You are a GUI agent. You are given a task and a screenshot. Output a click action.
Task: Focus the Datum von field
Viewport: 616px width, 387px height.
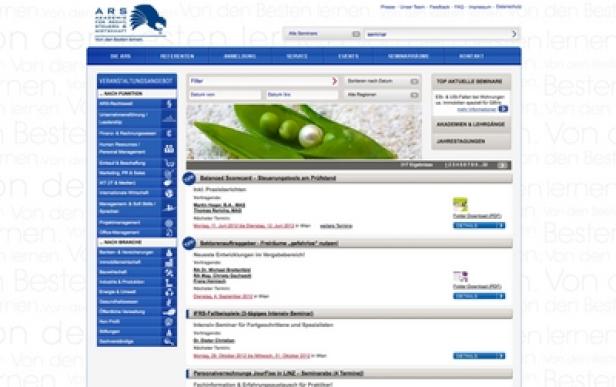coord(225,95)
